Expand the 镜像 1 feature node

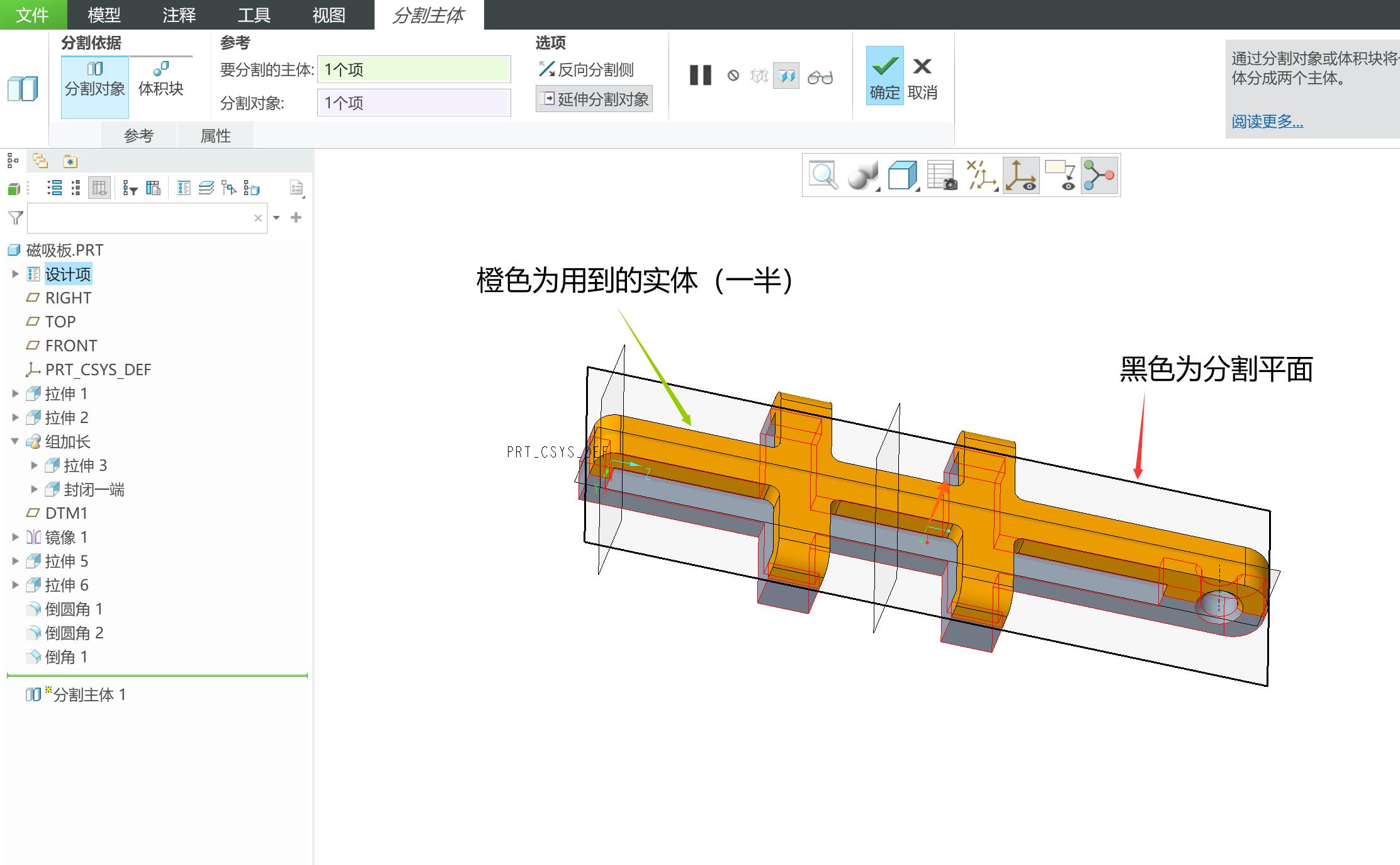pos(16,537)
